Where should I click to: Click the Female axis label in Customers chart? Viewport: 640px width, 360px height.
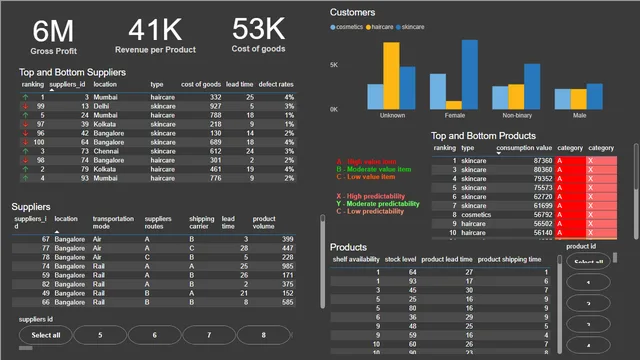point(455,116)
